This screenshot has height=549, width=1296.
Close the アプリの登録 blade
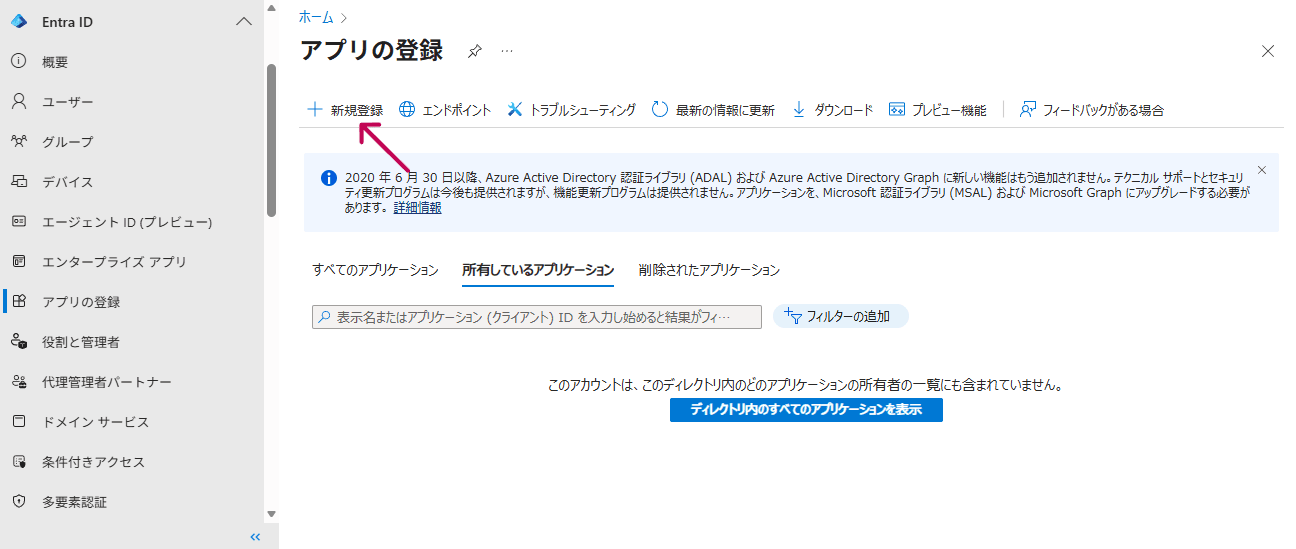1268,51
